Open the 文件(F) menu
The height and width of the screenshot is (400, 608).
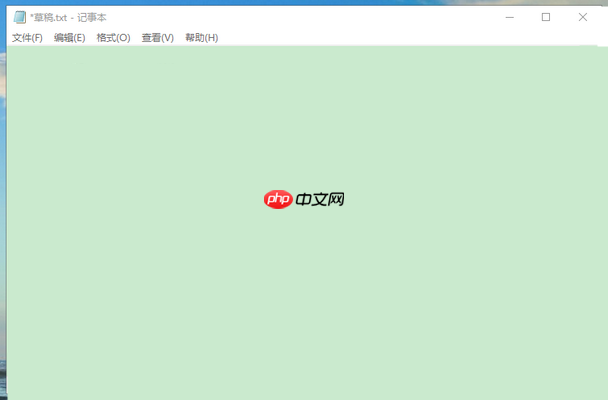coord(27,38)
